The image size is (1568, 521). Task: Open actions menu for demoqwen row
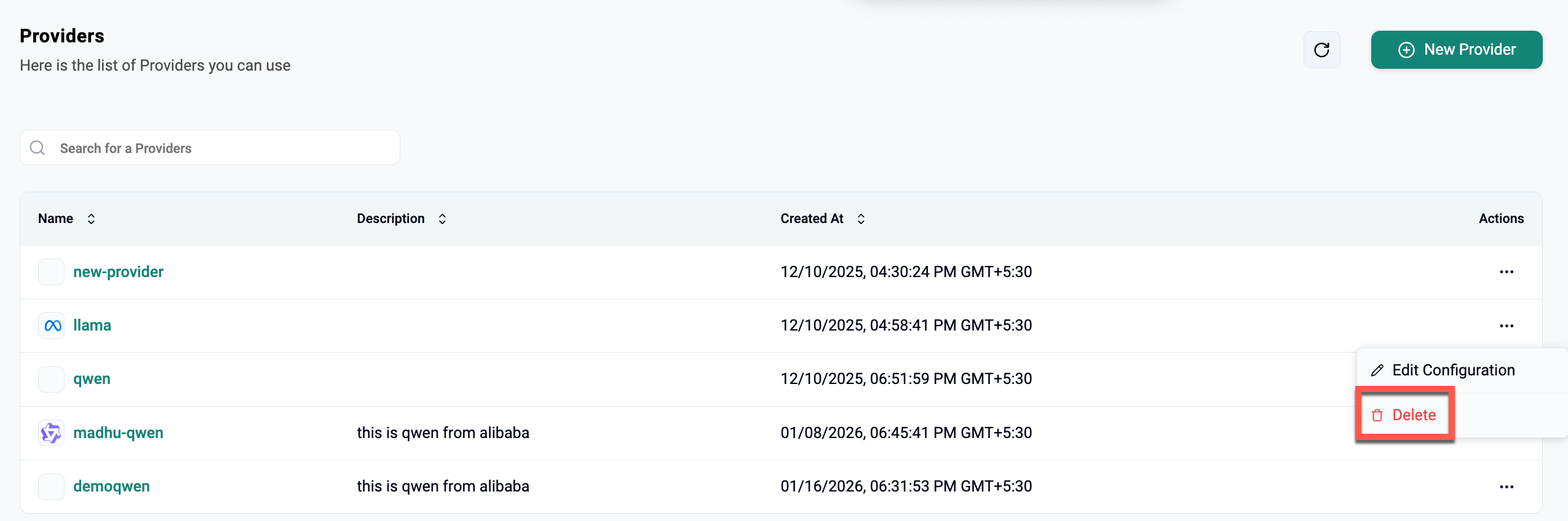click(x=1506, y=487)
